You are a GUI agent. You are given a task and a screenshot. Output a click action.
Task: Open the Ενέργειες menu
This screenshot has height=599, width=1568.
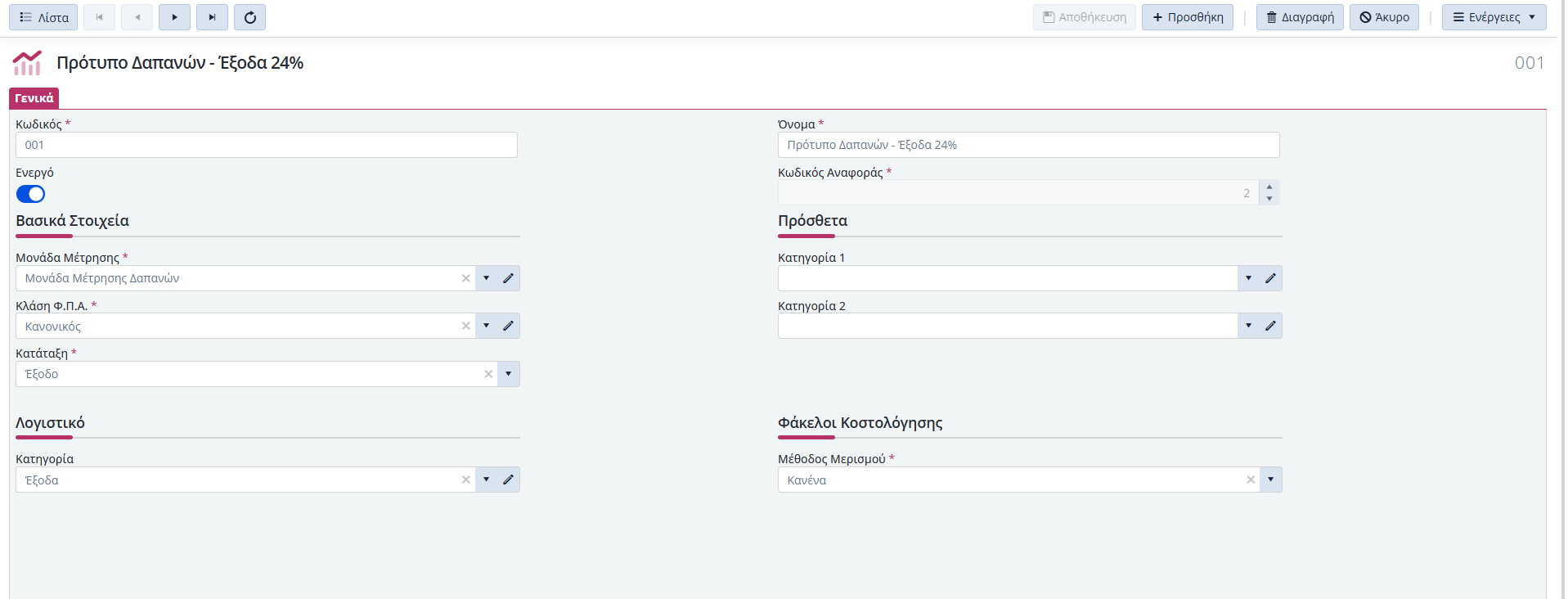click(x=1494, y=17)
